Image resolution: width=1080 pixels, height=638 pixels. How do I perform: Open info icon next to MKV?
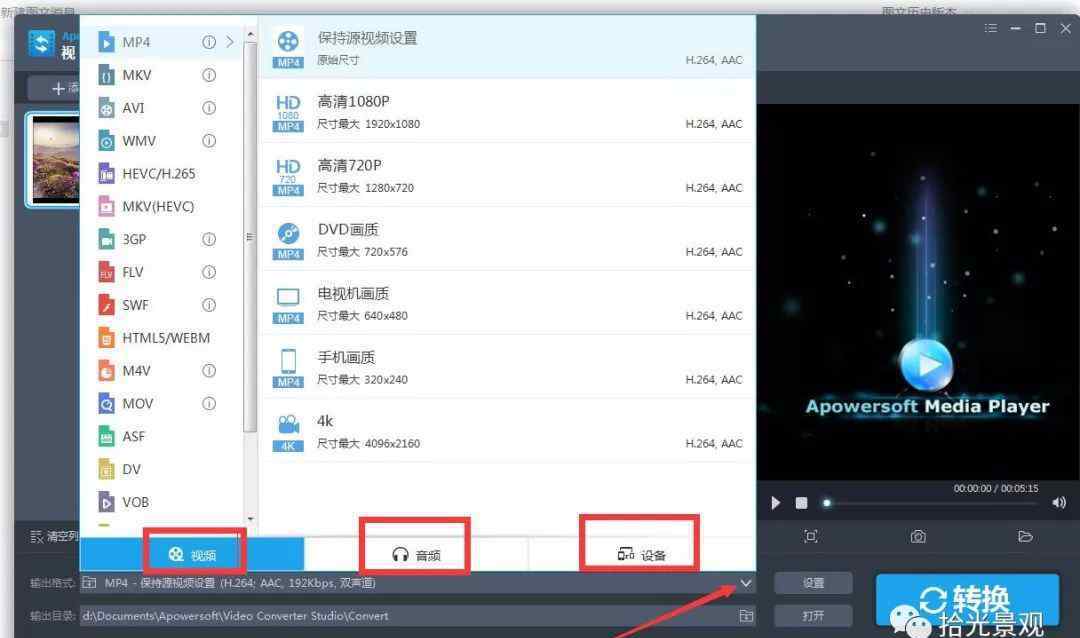(209, 75)
